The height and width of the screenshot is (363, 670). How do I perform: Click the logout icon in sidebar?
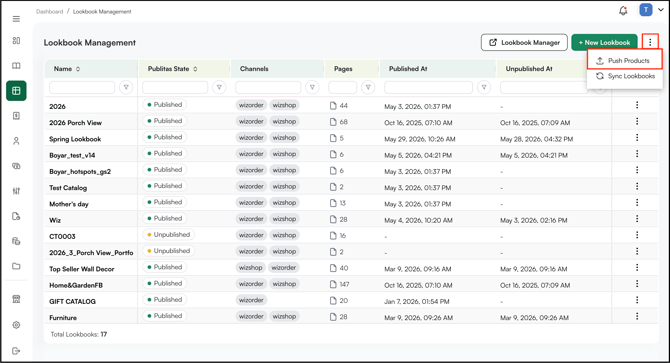(16, 351)
